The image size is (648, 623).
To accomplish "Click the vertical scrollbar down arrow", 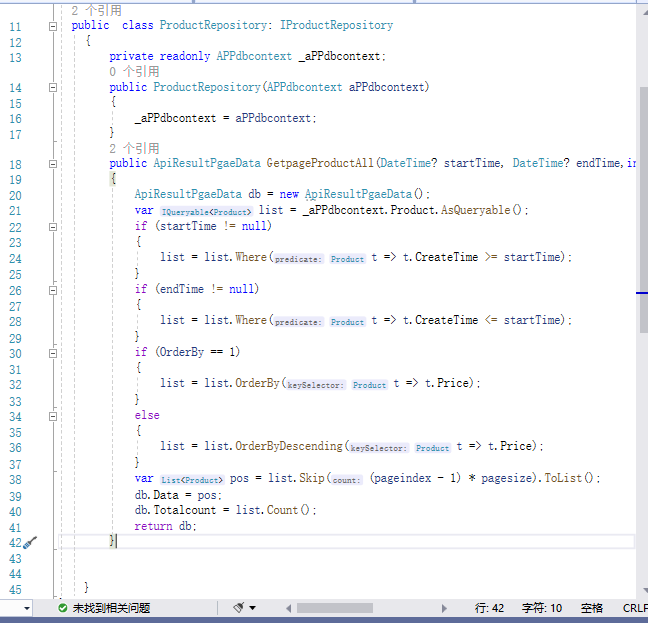I will tap(645, 590).
